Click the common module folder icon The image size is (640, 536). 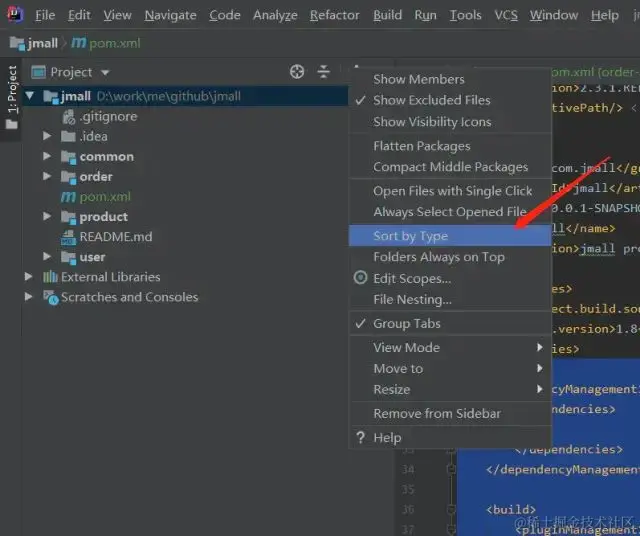[x=69, y=157]
